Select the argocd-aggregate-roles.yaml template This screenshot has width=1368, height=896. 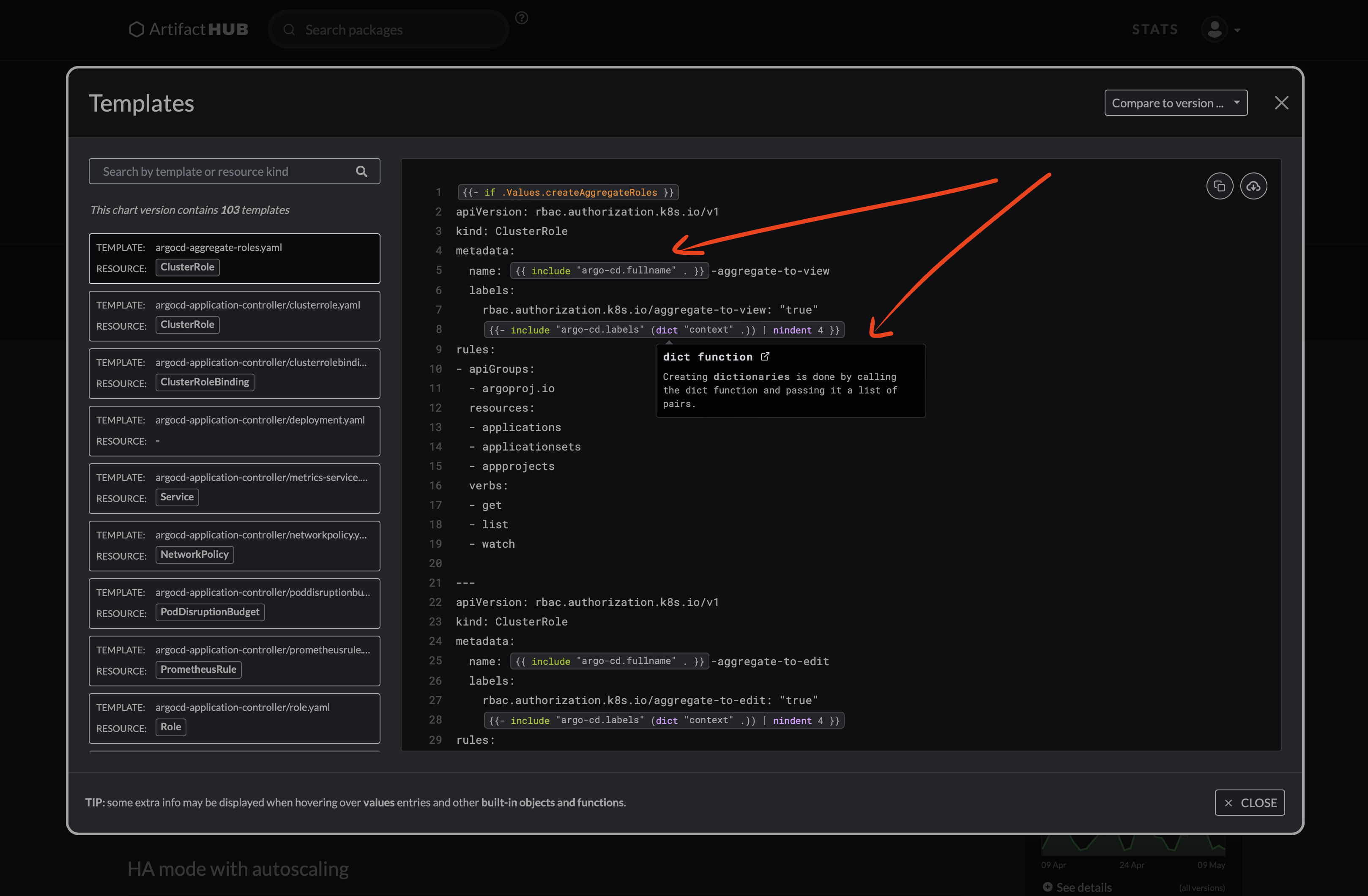(x=234, y=258)
